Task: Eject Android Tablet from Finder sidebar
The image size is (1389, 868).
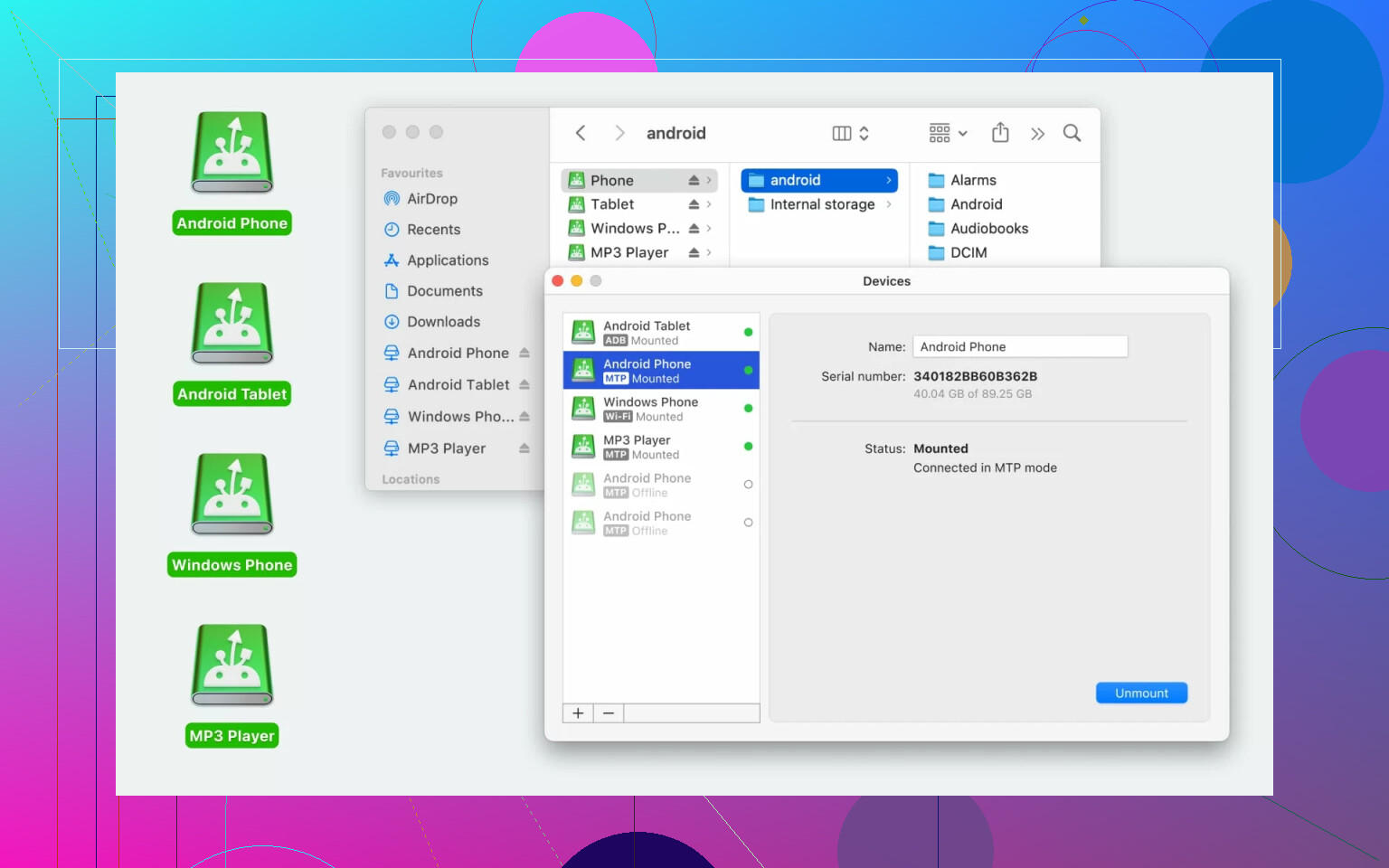Action: 524,385
